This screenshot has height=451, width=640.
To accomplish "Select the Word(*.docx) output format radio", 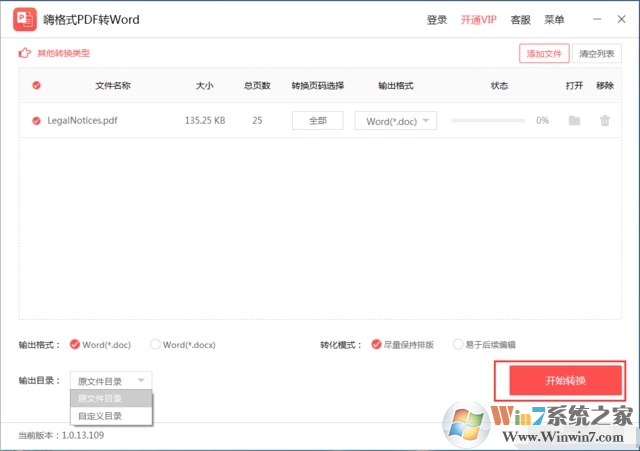I will [x=155, y=344].
